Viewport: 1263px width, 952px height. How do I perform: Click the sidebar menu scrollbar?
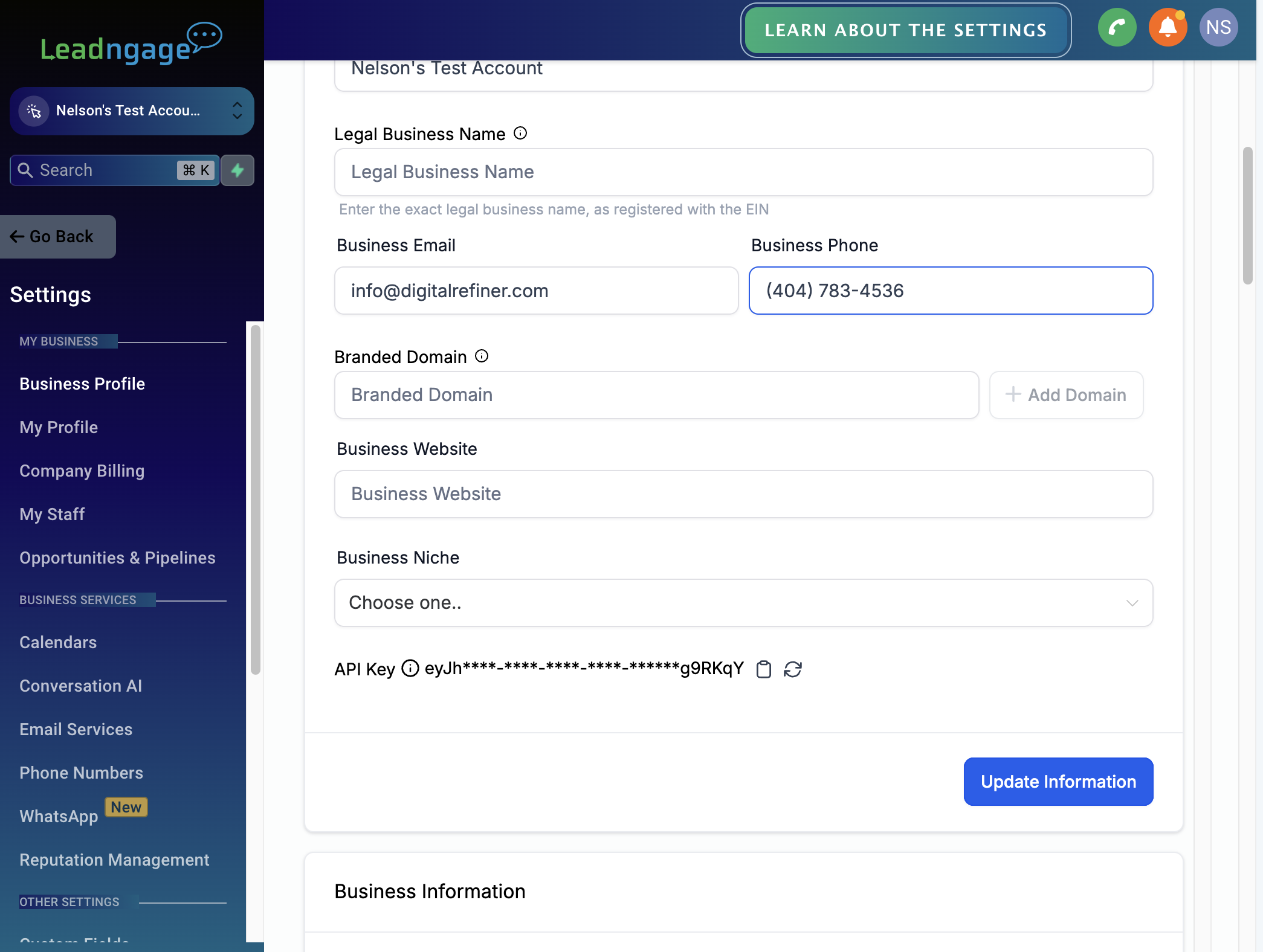click(256, 500)
